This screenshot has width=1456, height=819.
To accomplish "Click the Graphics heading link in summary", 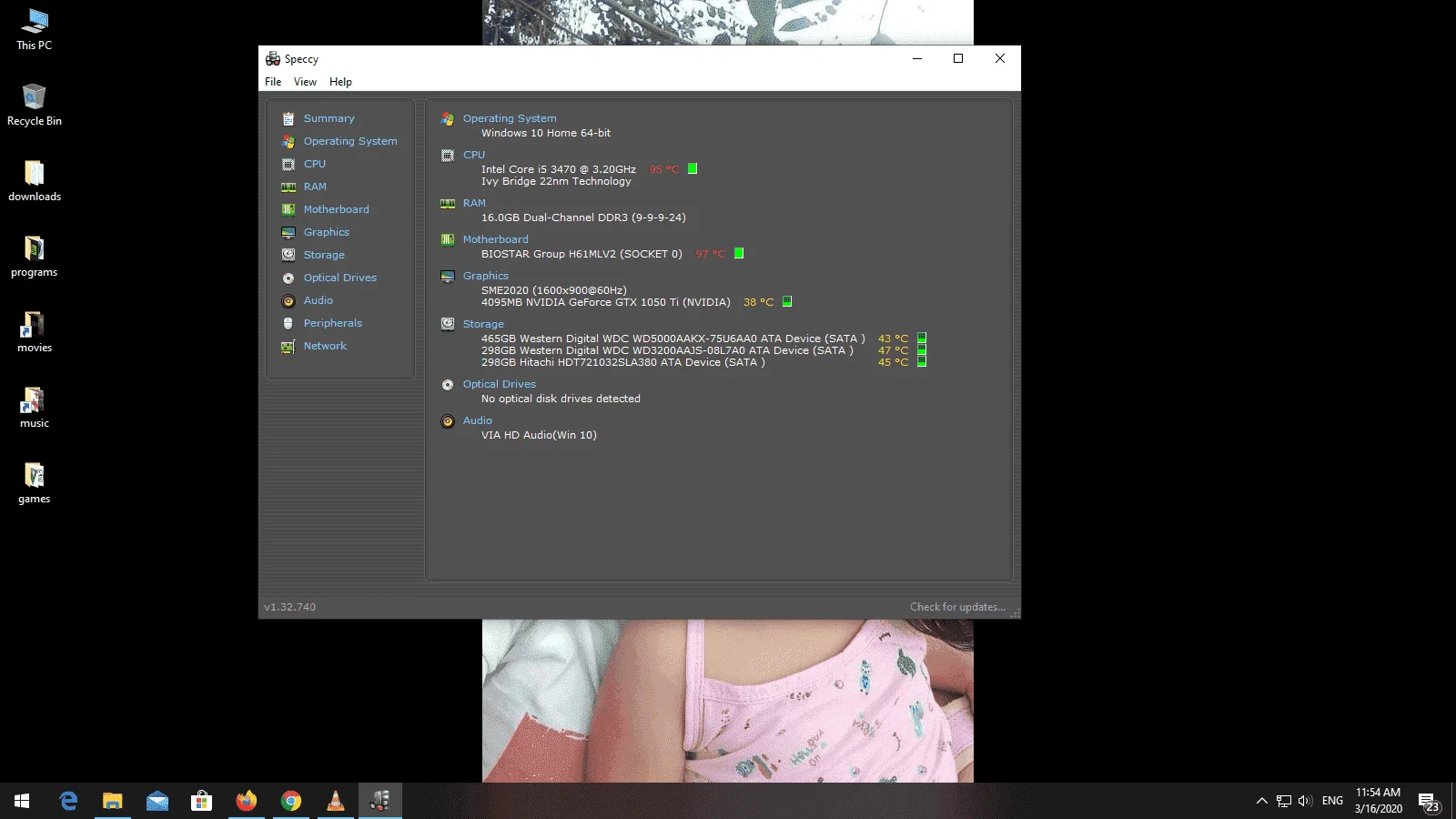I will click(x=486, y=276).
